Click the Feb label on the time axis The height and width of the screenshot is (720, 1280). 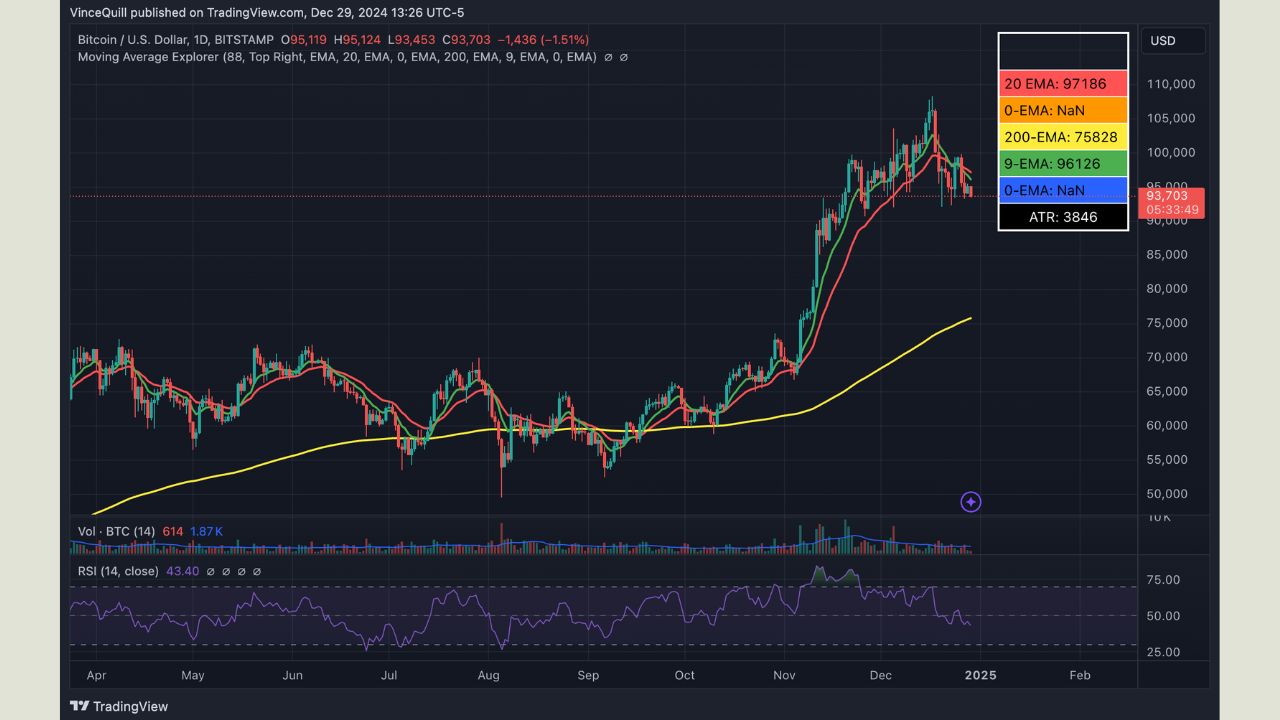pyautogui.click(x=1079, y=675)
